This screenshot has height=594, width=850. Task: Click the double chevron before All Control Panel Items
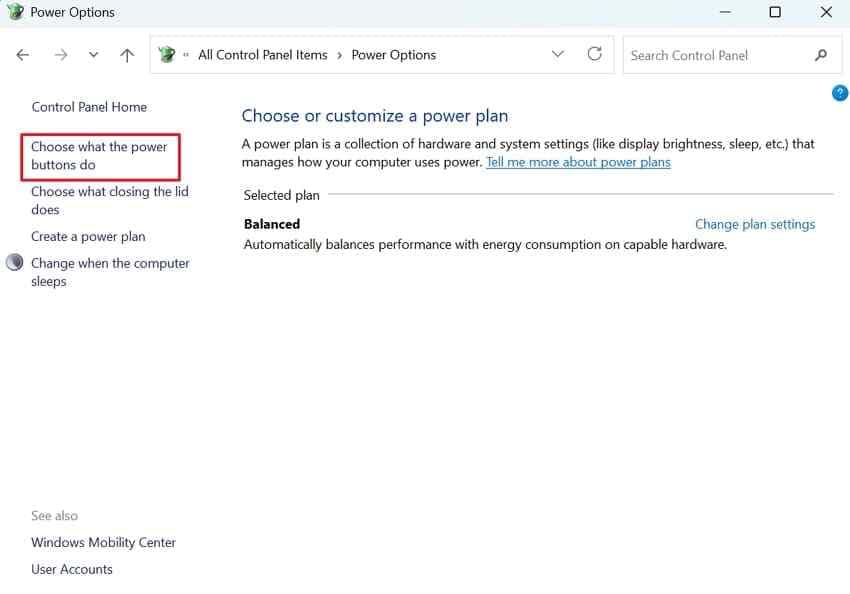186,55
